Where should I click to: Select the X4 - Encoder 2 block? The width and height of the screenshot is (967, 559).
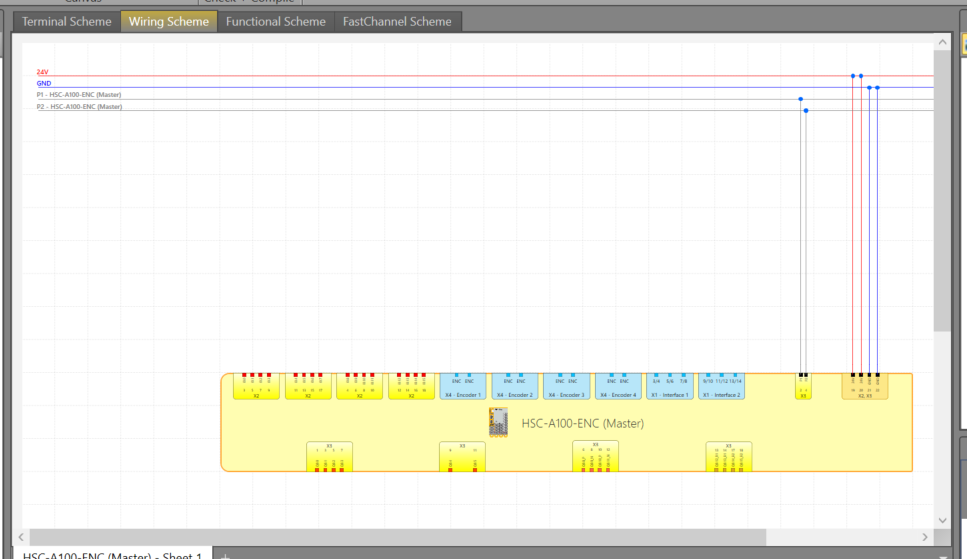click(515, 386)
